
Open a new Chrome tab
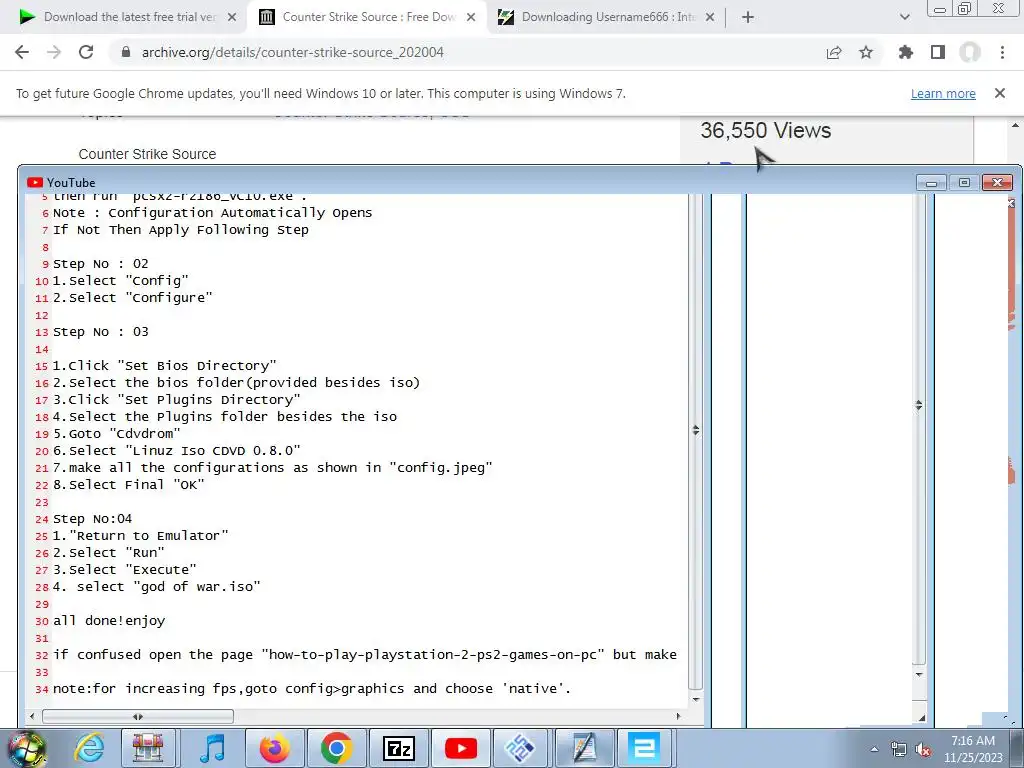[x=748, y=17]
